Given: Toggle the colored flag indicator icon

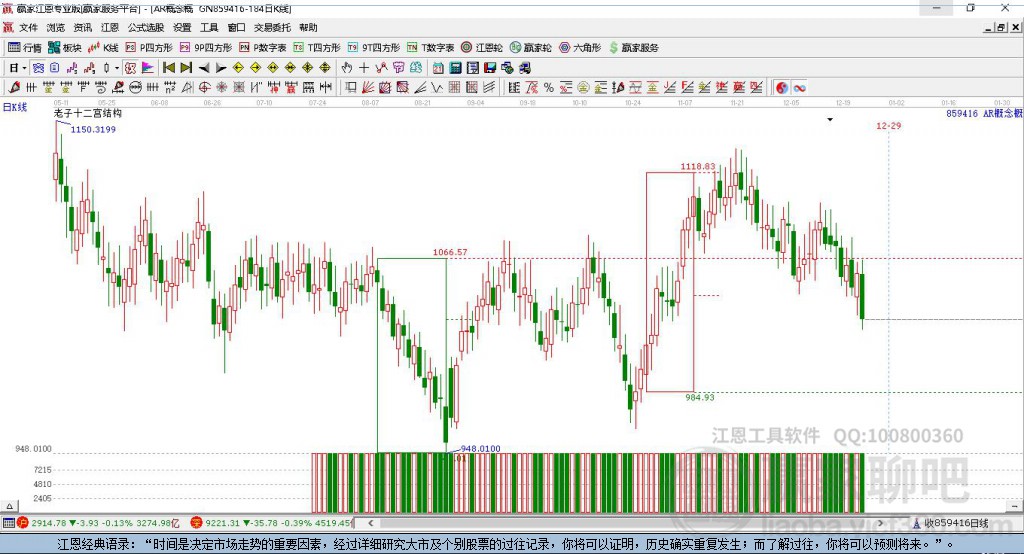Looking at the screenshot, I should tap(148, 67).
